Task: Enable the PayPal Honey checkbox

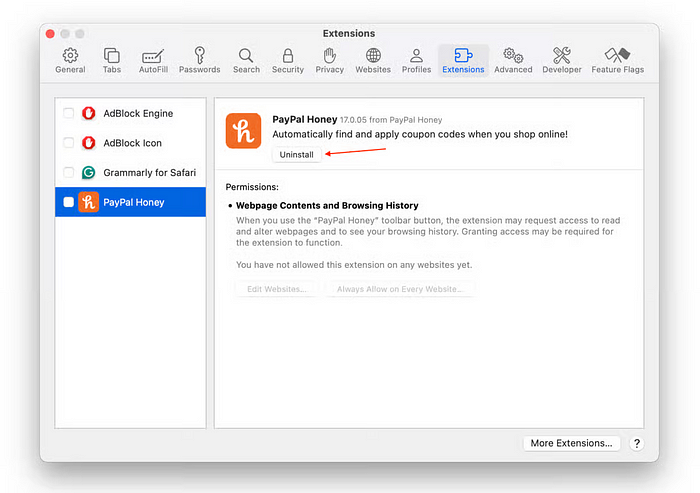Action: pyautogui.click(x=68, y=202)
